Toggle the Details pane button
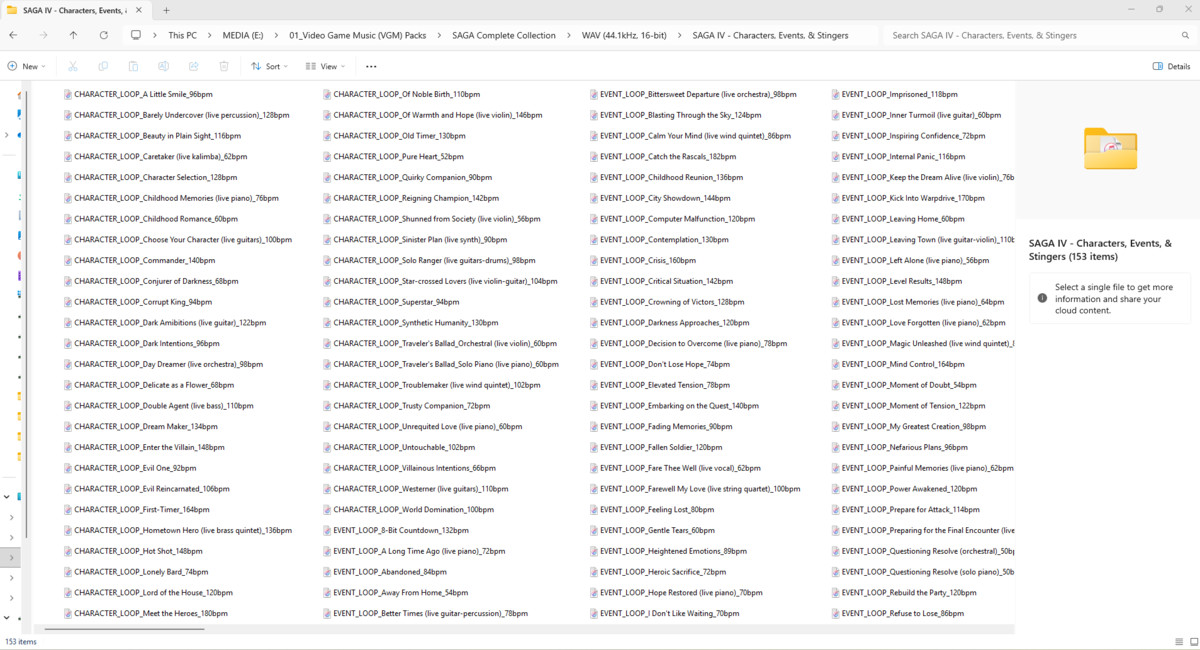Image resolution: width=1200 pixels, height=650 pixels. (x=1171, y=66)
